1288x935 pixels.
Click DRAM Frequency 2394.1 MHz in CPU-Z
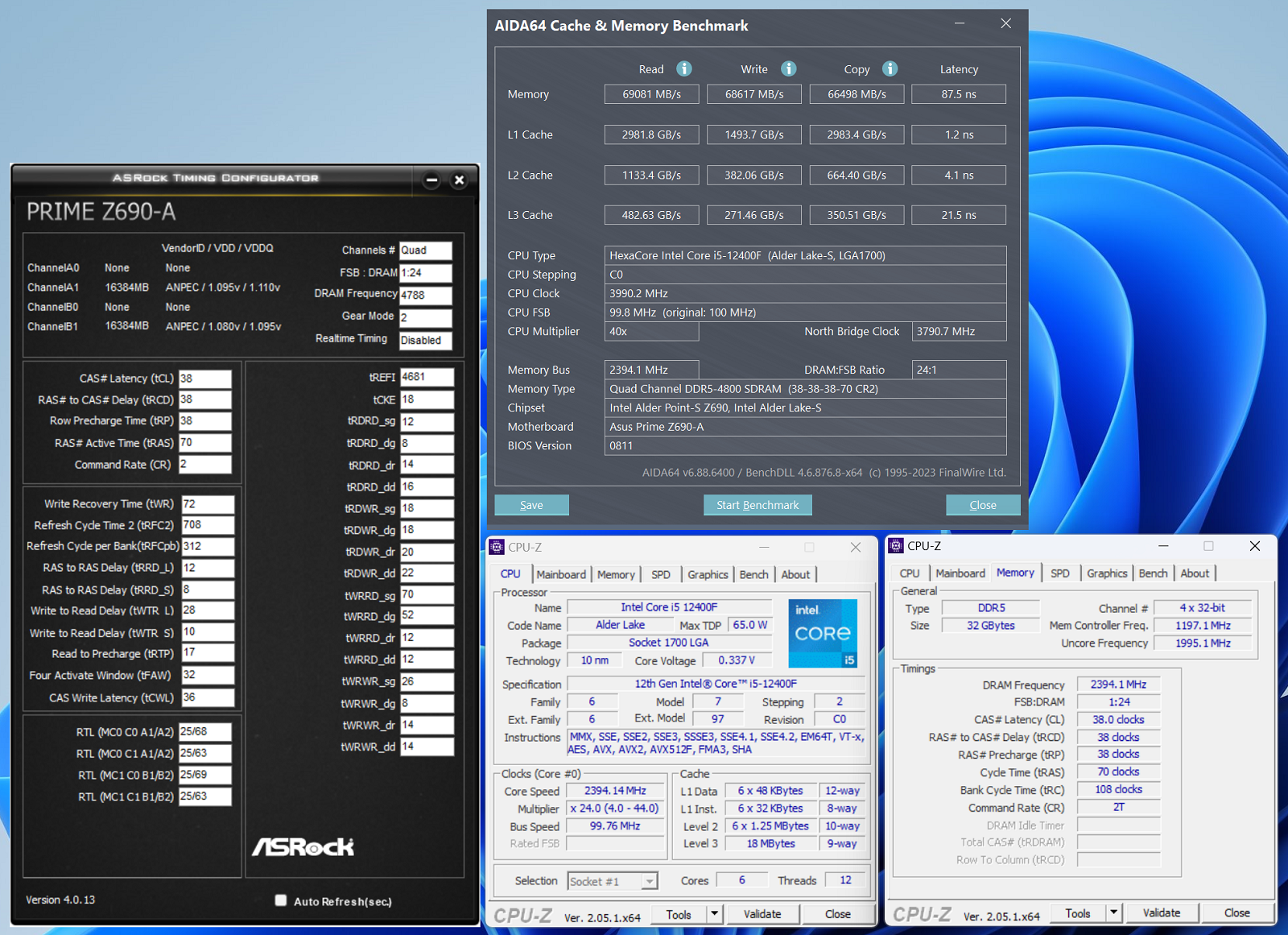pos(1118,685)
